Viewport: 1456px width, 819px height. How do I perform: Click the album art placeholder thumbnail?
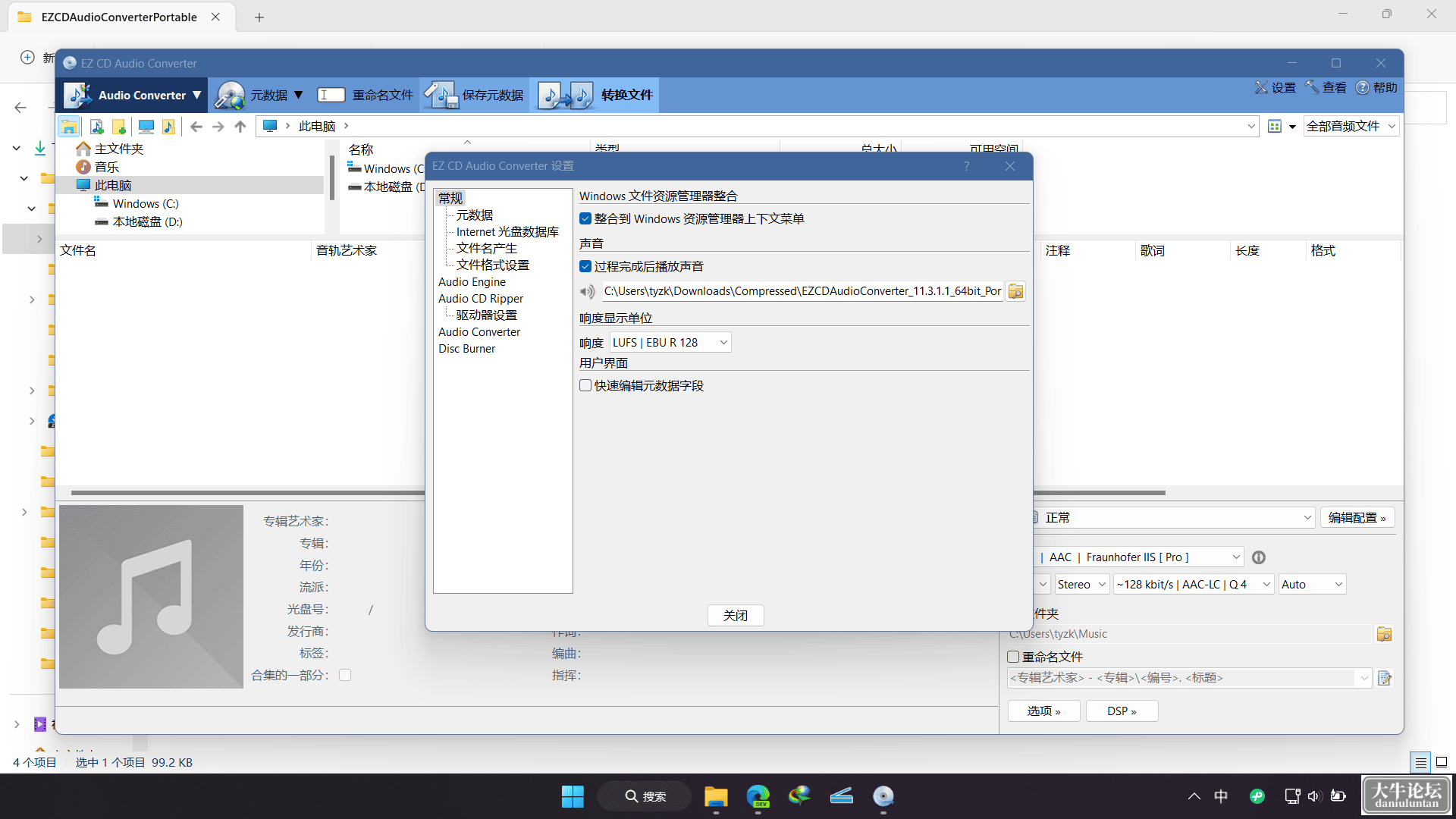point(152,597)
